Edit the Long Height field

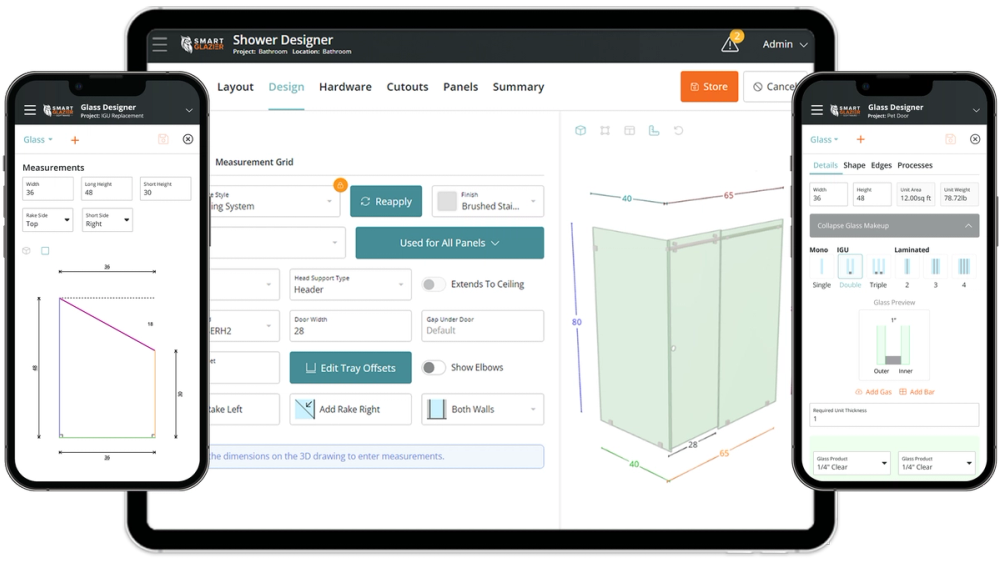(x=107, y=189)
